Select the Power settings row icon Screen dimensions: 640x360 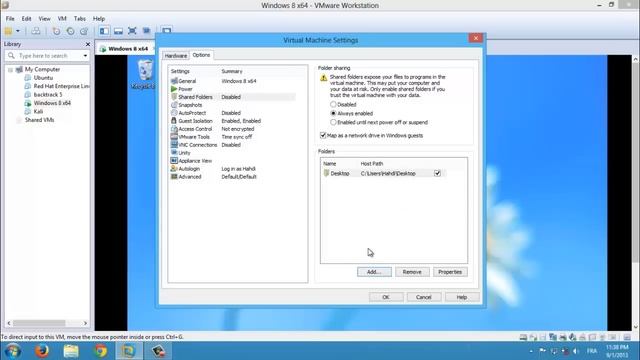(174, 89)
